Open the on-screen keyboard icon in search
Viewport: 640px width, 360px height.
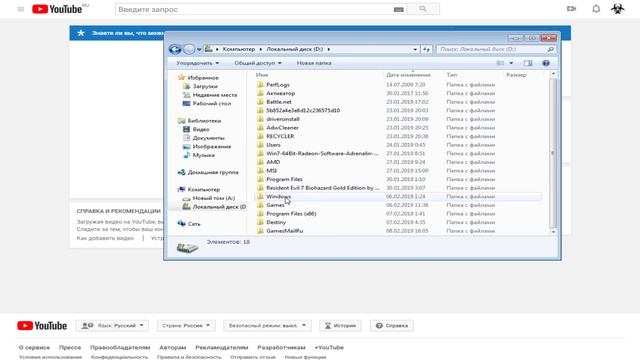point(399,9)
